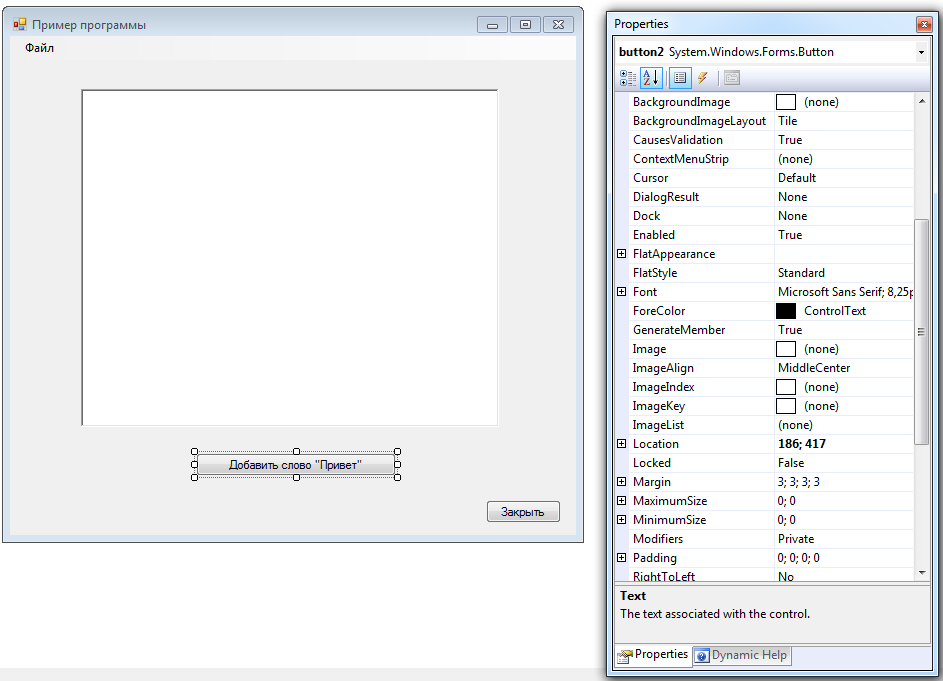The width and height of the screenshot is (943, 681).
Task: Click the Закрыть button on the form
Action: coord(523,512)
